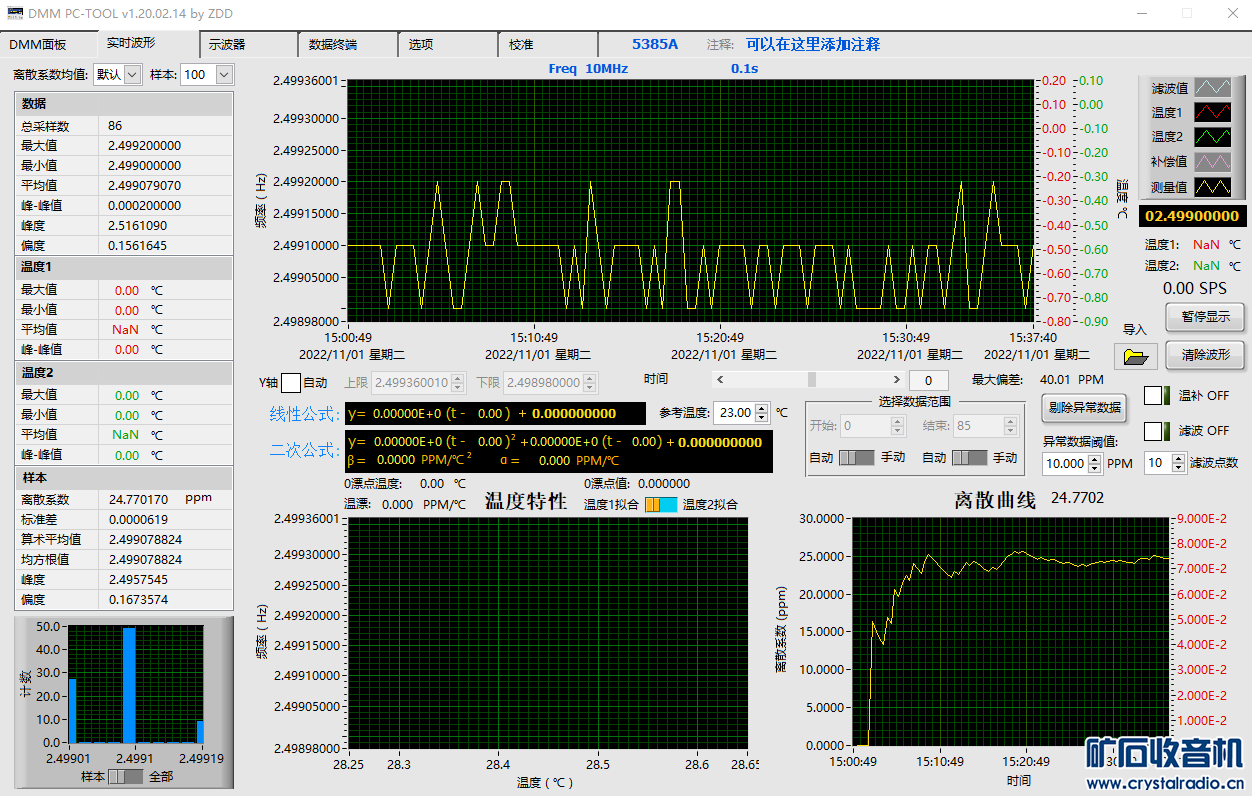1252x796 pixels.
Task: Click the 温度1 red legend waveform swatch
Action: 1215,112
